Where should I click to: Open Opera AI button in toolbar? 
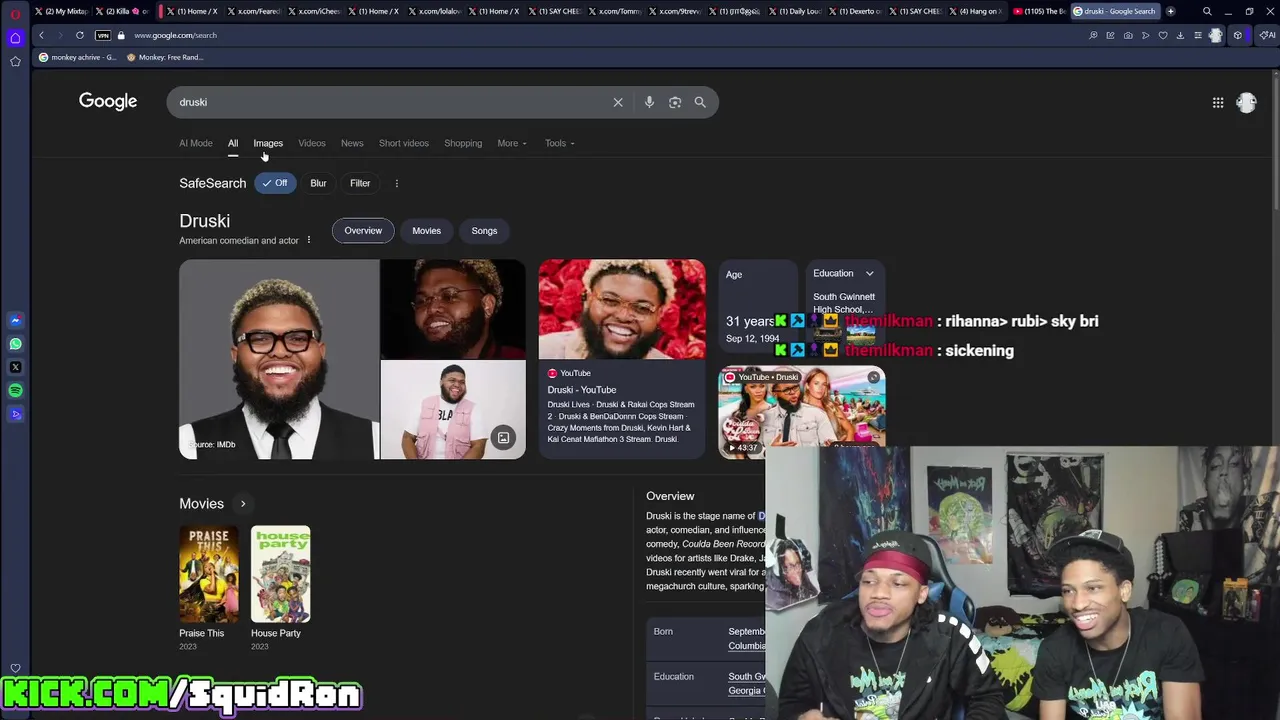pyautogui.click(x=1267, y=35)
